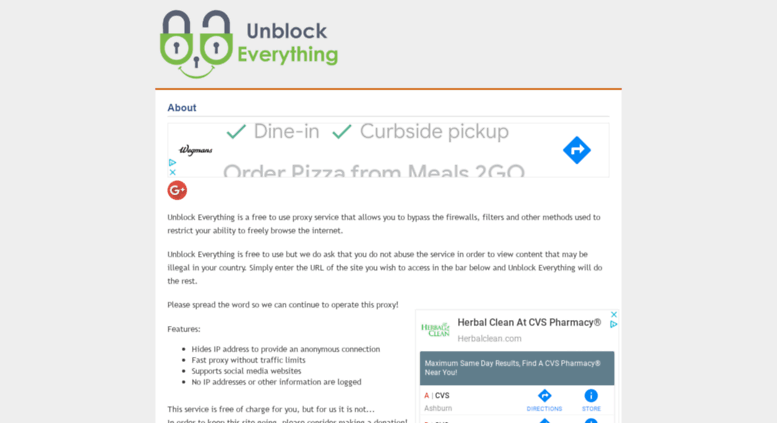777x423 pixels.
Task: Click the blue Store info icon
Action: coord(591,396)
